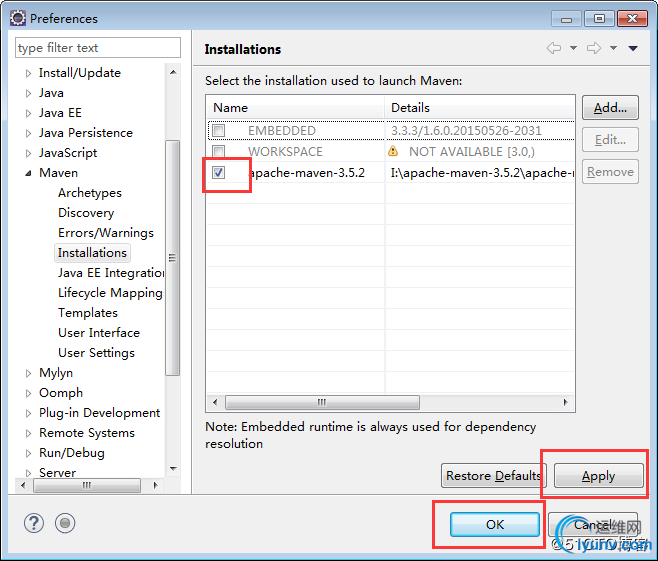Image resolution: width=658 pixels, height=561 pixels.
Task: Open the back history dropdown arrow
Action: pyautogui.click(x=573, y=48)
